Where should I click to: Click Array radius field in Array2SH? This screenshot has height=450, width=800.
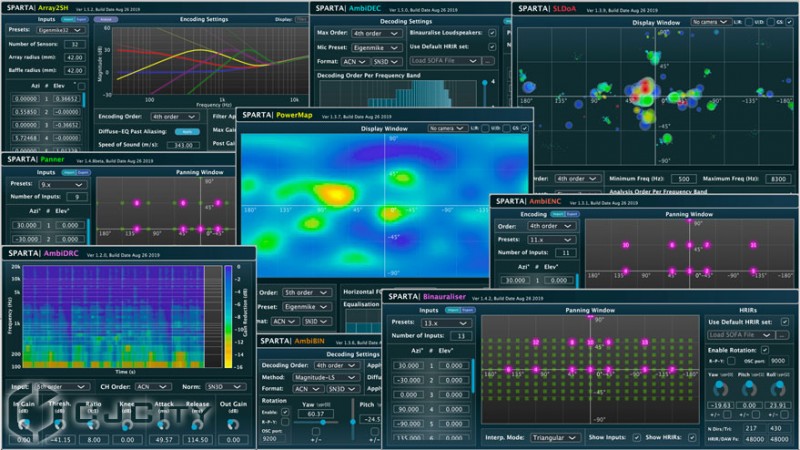[x=74, y=58]
